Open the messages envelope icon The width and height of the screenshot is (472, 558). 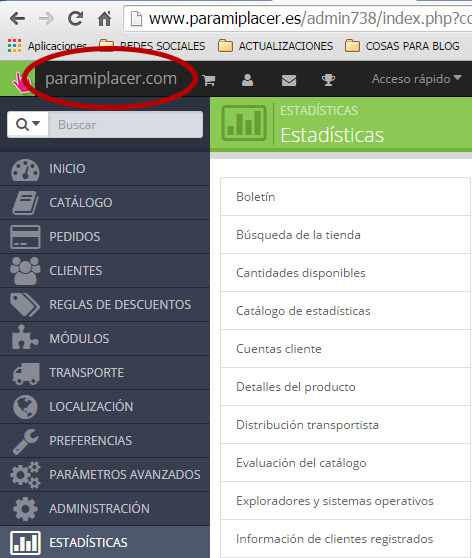289,80
